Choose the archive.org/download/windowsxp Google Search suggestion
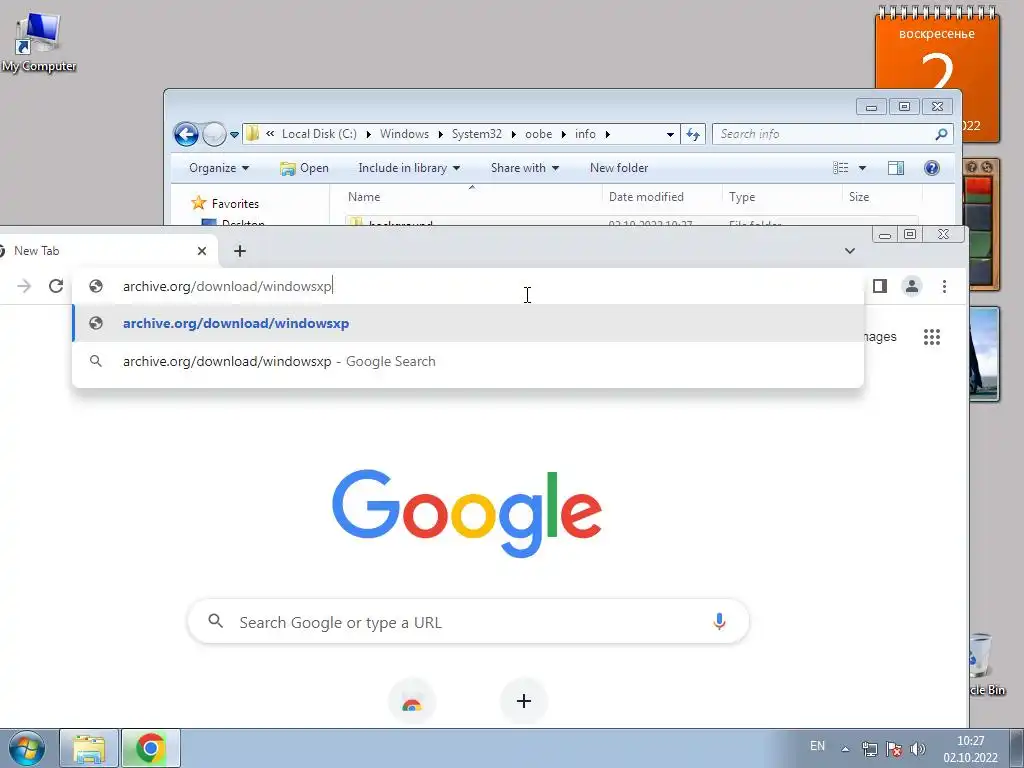This screenshot has height=768, width=1024. (x=468, y=361)
